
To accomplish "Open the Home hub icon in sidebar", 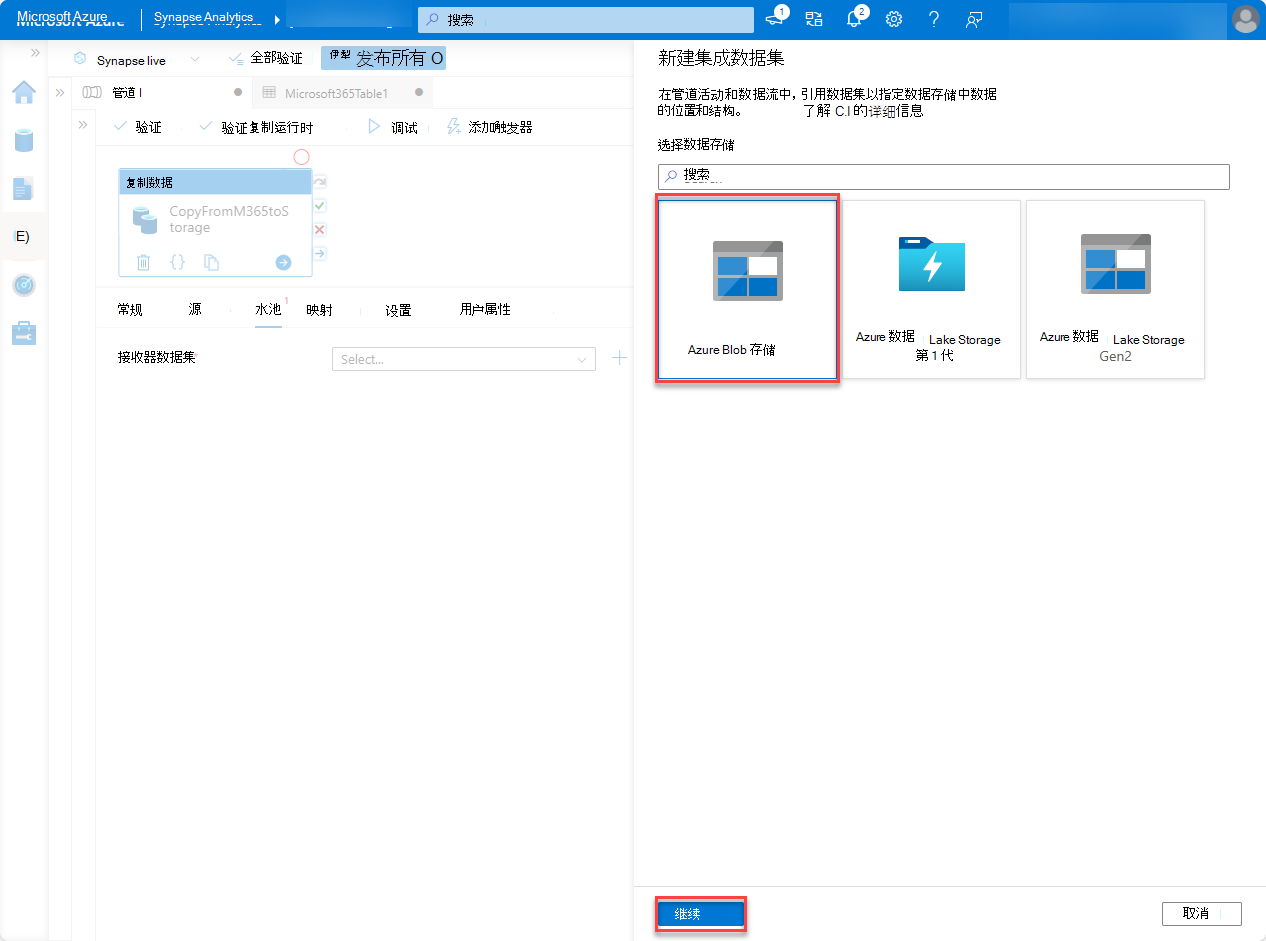I will (24, 93).
